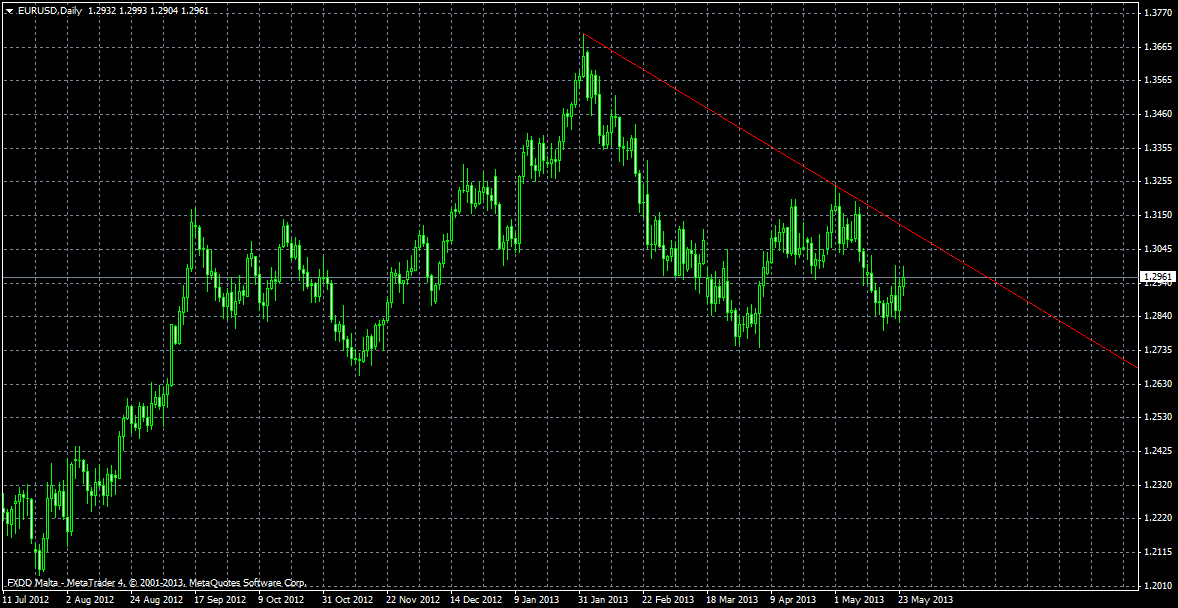Click the 18 Mar 2013 date label
Viewport: 1178px width, 608px height.
point(734,600)
